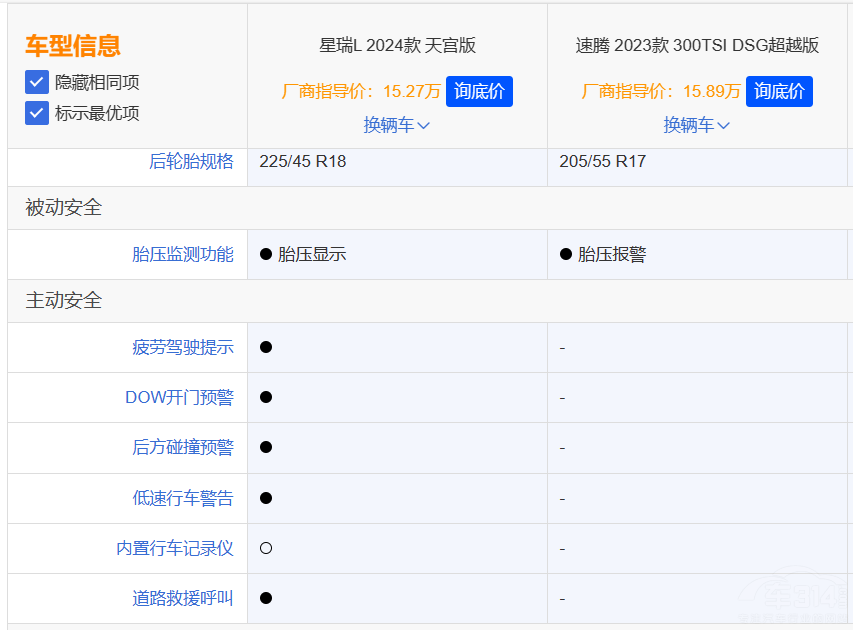
Task: Open the 星瑞L 2024款 天官版 title
Action: click(x=397, y=45)
